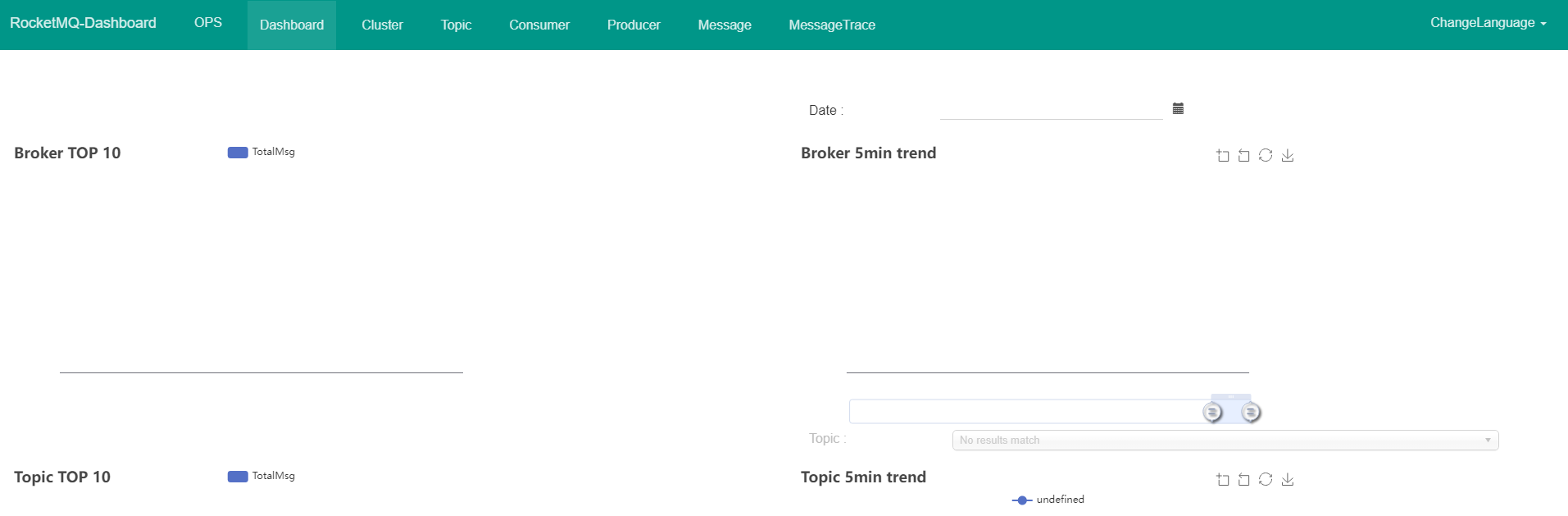
Task: Click the left handle of zoom slider
Action: pyautogui.click(x=1212, y=412)
